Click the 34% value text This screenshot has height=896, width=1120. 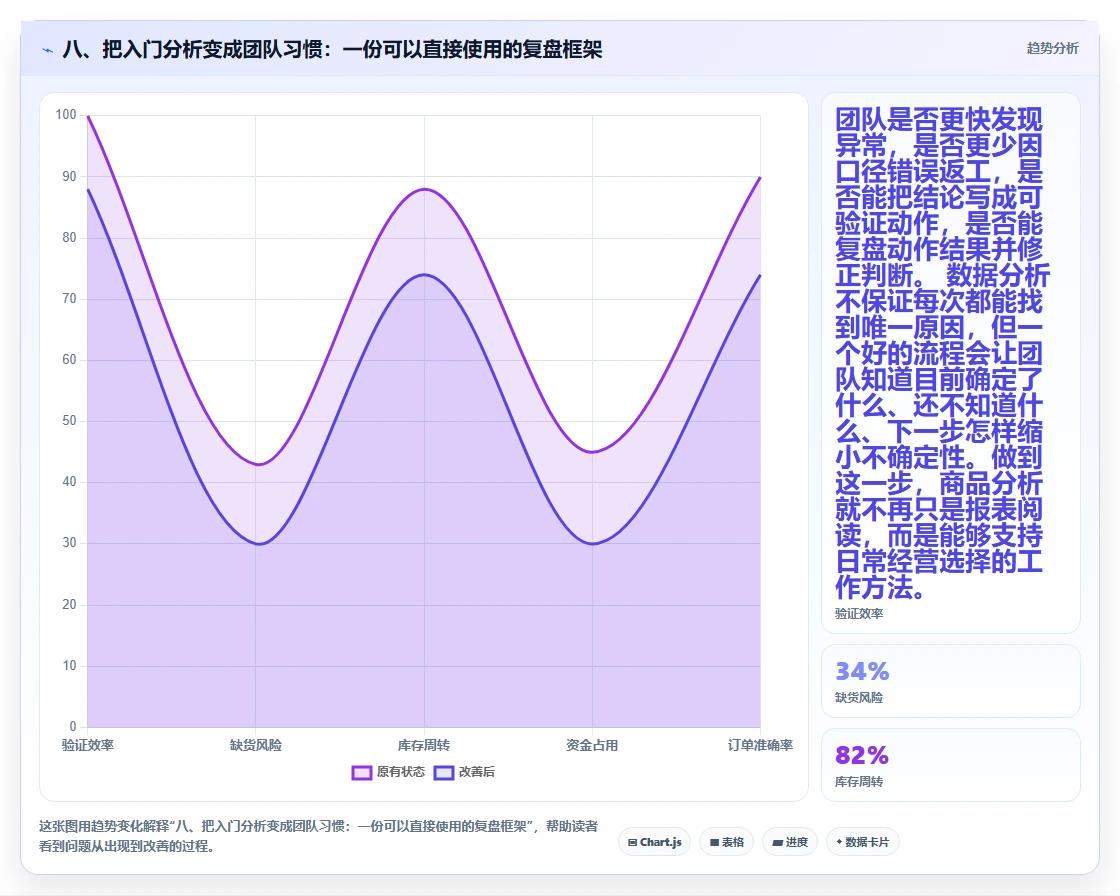(862, 672)
